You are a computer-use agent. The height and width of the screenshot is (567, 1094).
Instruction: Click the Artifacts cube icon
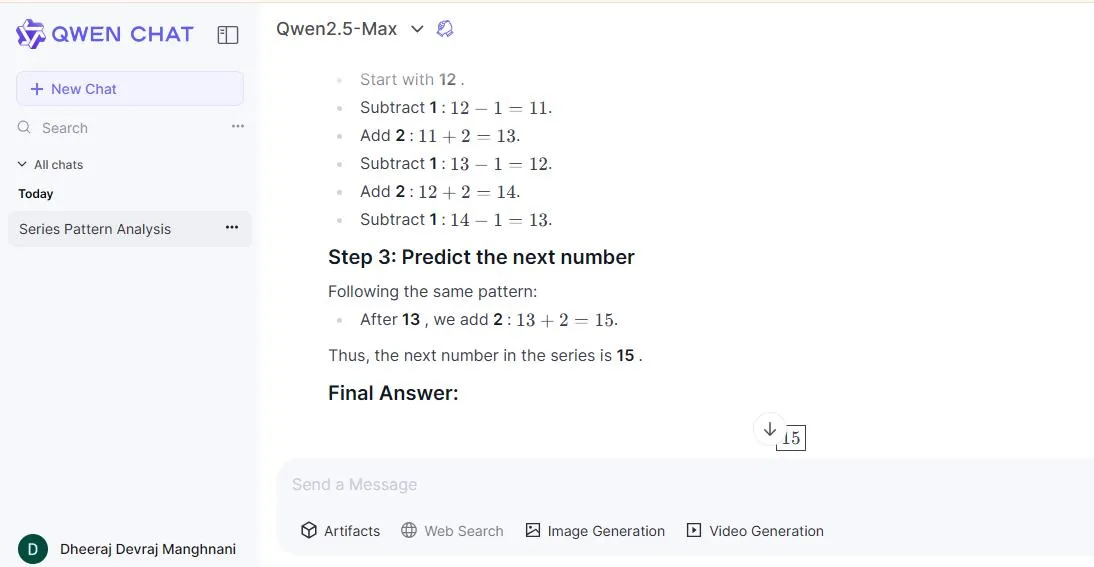[309, 531]
